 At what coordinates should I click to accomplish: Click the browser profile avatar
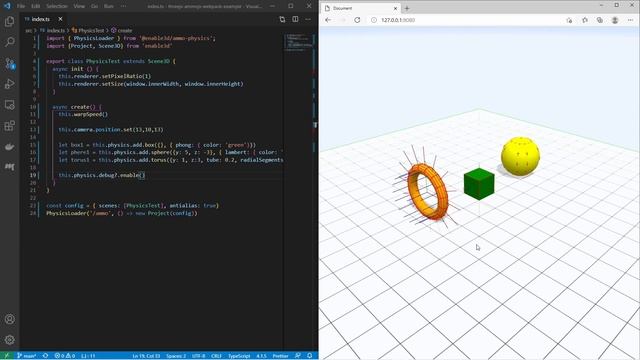615,20
